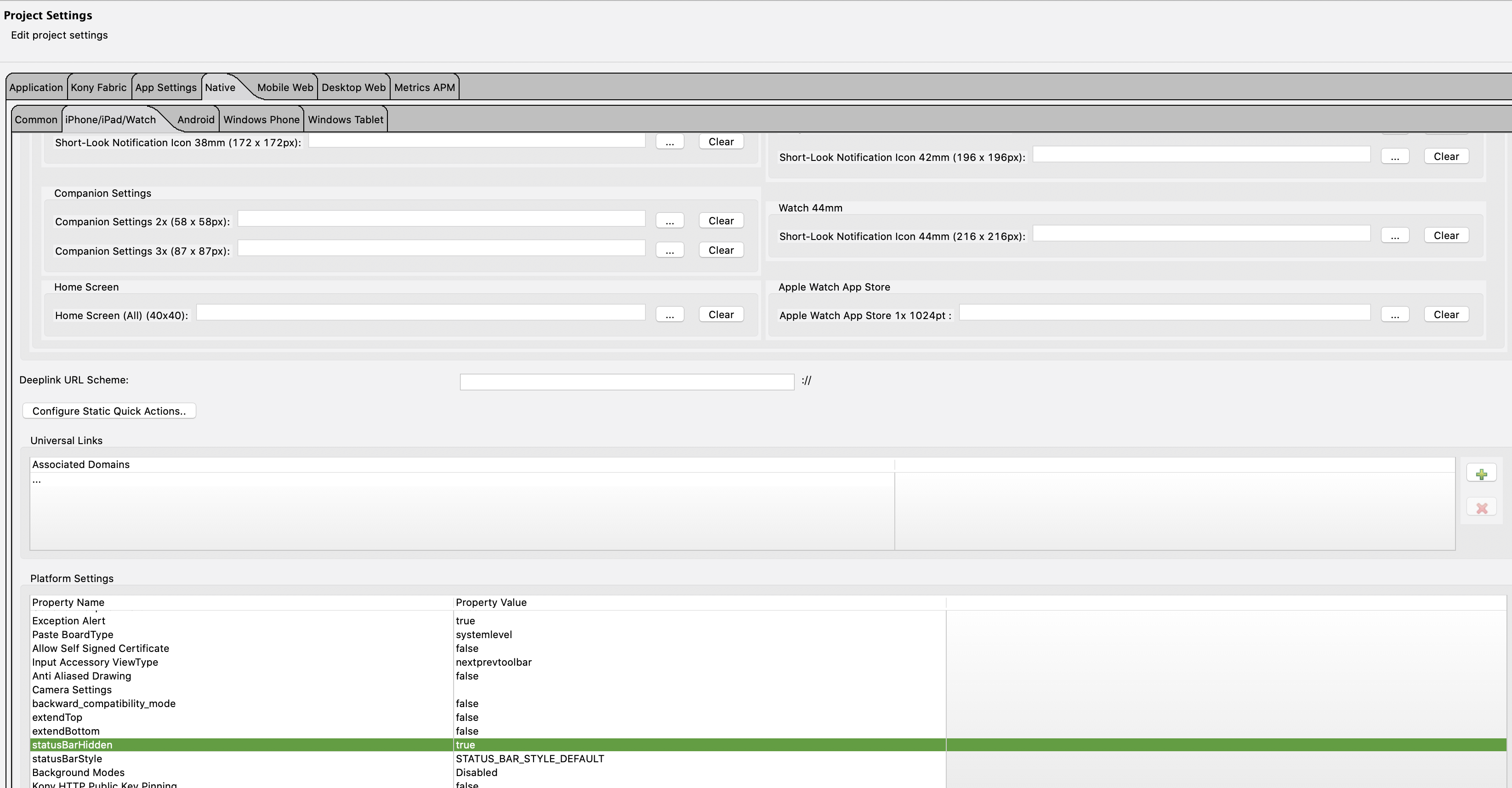1512x788 pixels.
Task: Browse for Companion Settings 2x icon
Action: click(x=669, y=222)
